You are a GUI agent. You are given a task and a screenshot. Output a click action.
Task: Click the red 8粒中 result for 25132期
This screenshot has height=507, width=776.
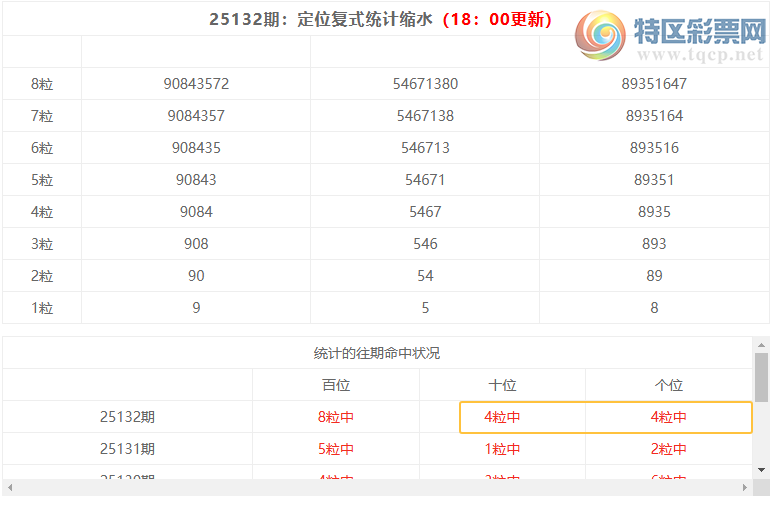coord(336,417)
